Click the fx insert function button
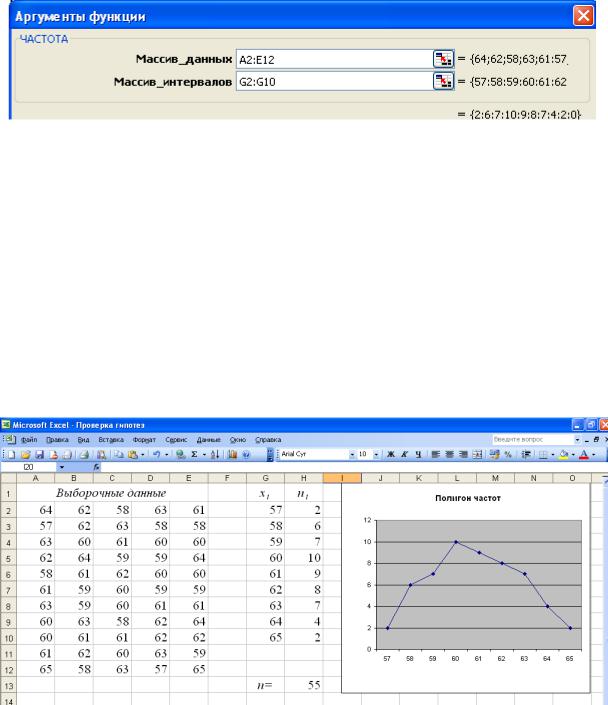The image size is (608, 705). coord(96,467)
